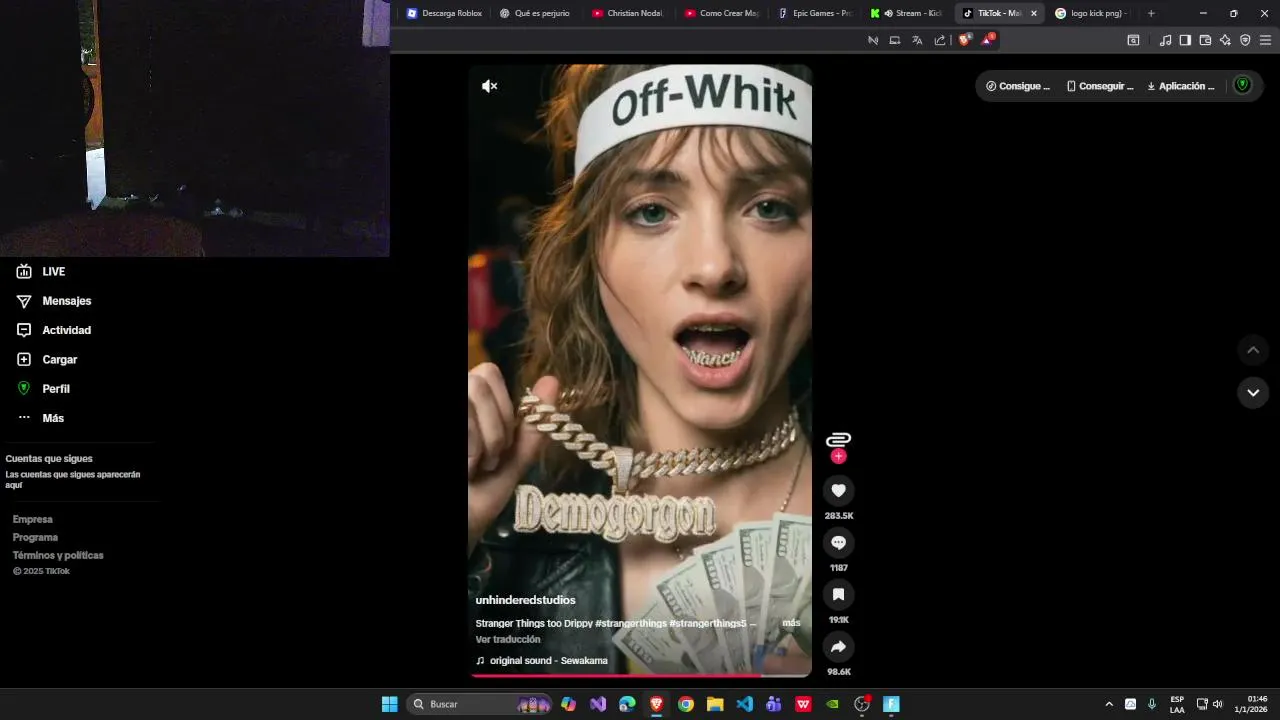Unmute the TikTok video sound
The height and width of the screenshot is (720, 1280).
point(489,86)
